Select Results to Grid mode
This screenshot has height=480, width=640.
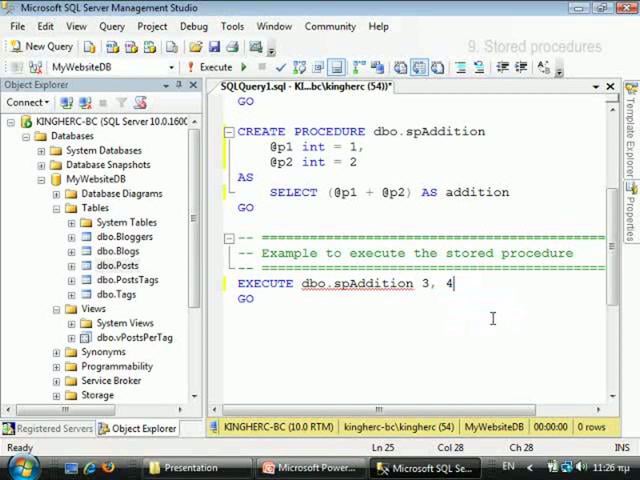pyautogui.click(x=419, y=67)
